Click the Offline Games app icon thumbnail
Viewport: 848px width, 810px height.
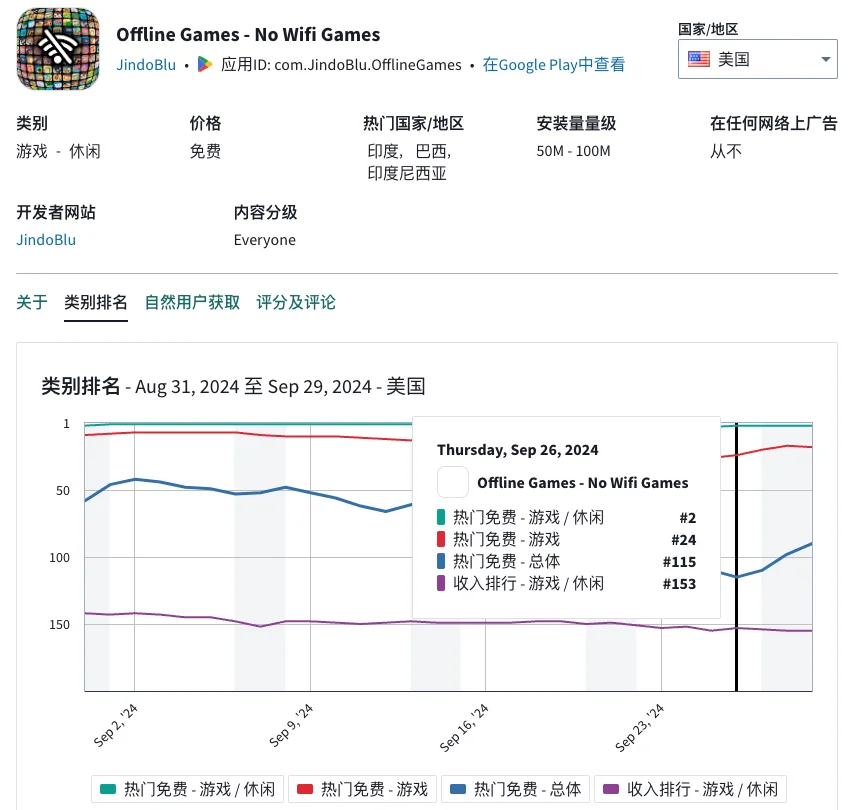pos(57,49)
